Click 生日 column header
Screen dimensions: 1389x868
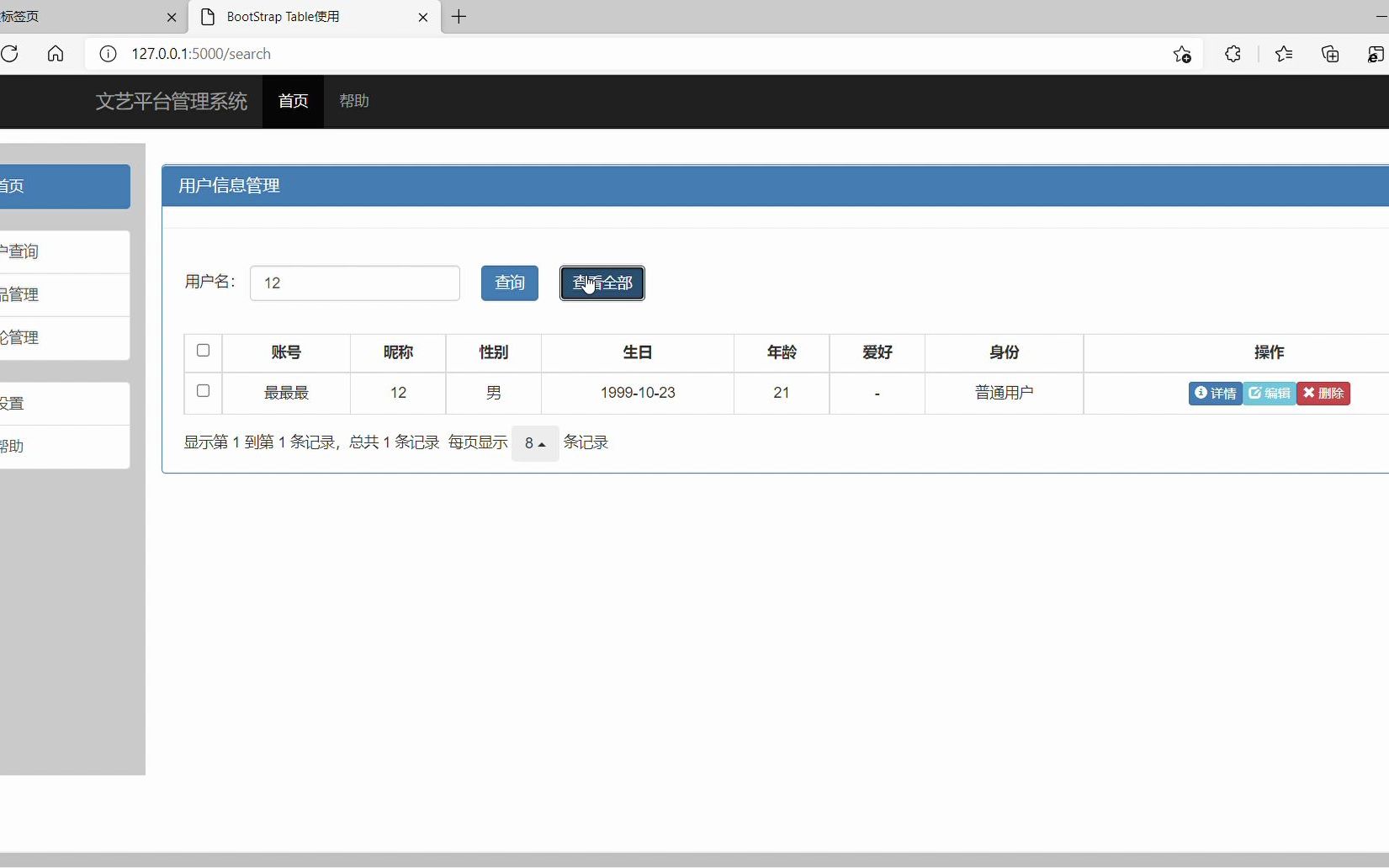pyautogui.click(x=638, y=352)
